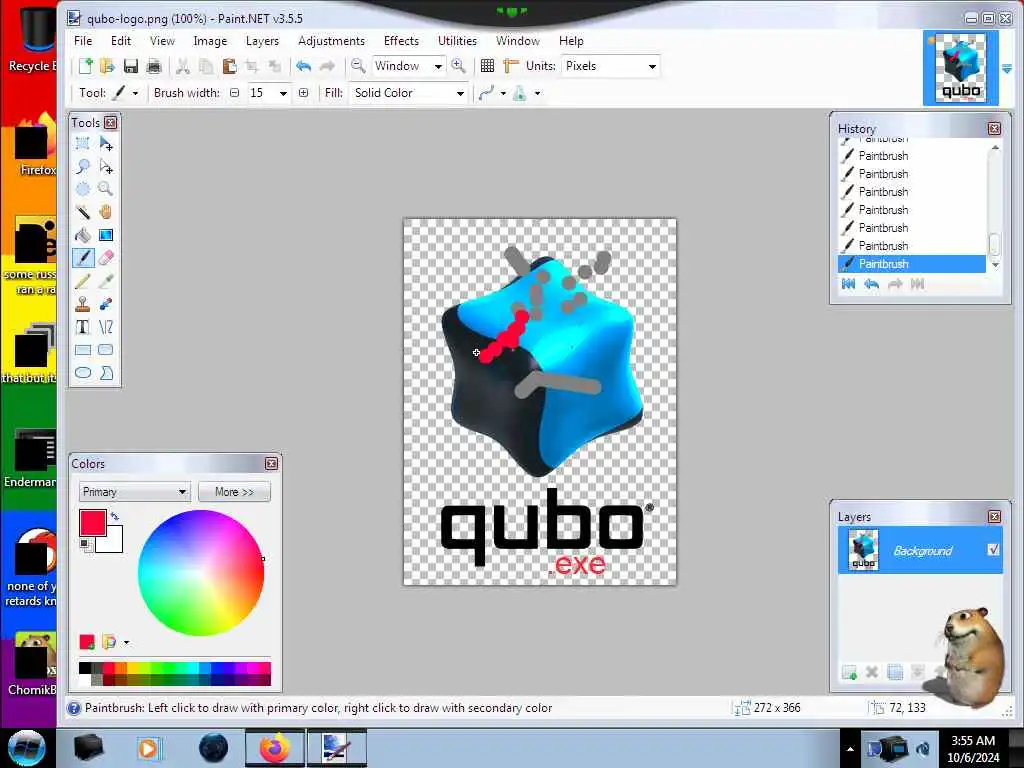
Task: Click the New image toolbar icon
Action: coord(86,66)
